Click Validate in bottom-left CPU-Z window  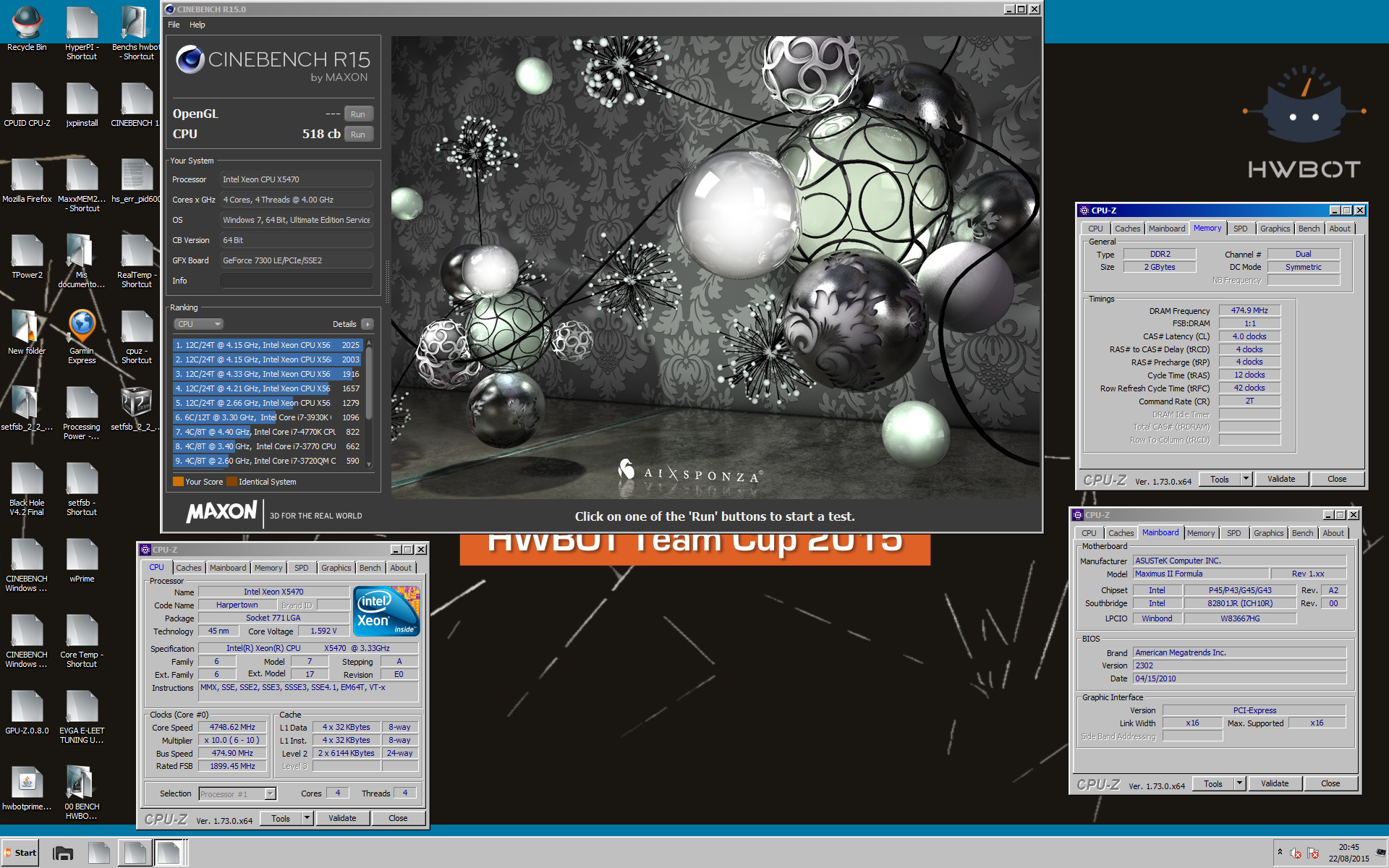[342, 818]
